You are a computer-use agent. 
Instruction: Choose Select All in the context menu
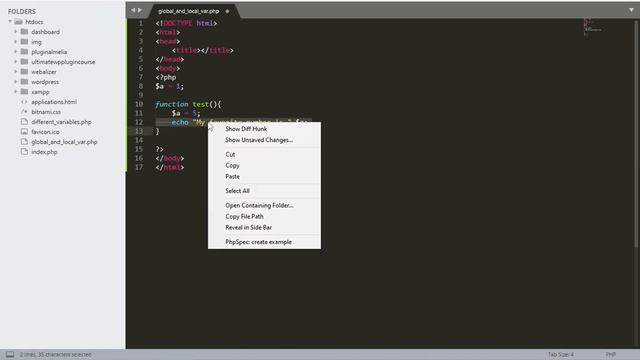click(264, 191)
